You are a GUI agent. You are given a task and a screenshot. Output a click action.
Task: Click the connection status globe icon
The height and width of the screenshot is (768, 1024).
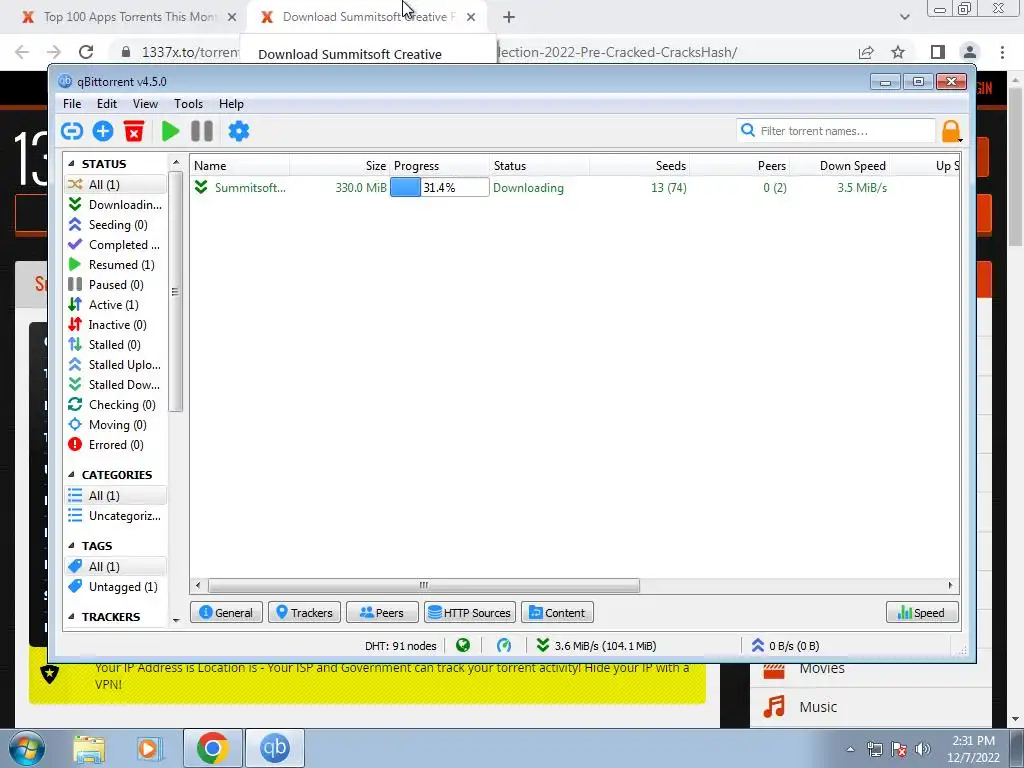pyautogui.click(x=463, y=646)
